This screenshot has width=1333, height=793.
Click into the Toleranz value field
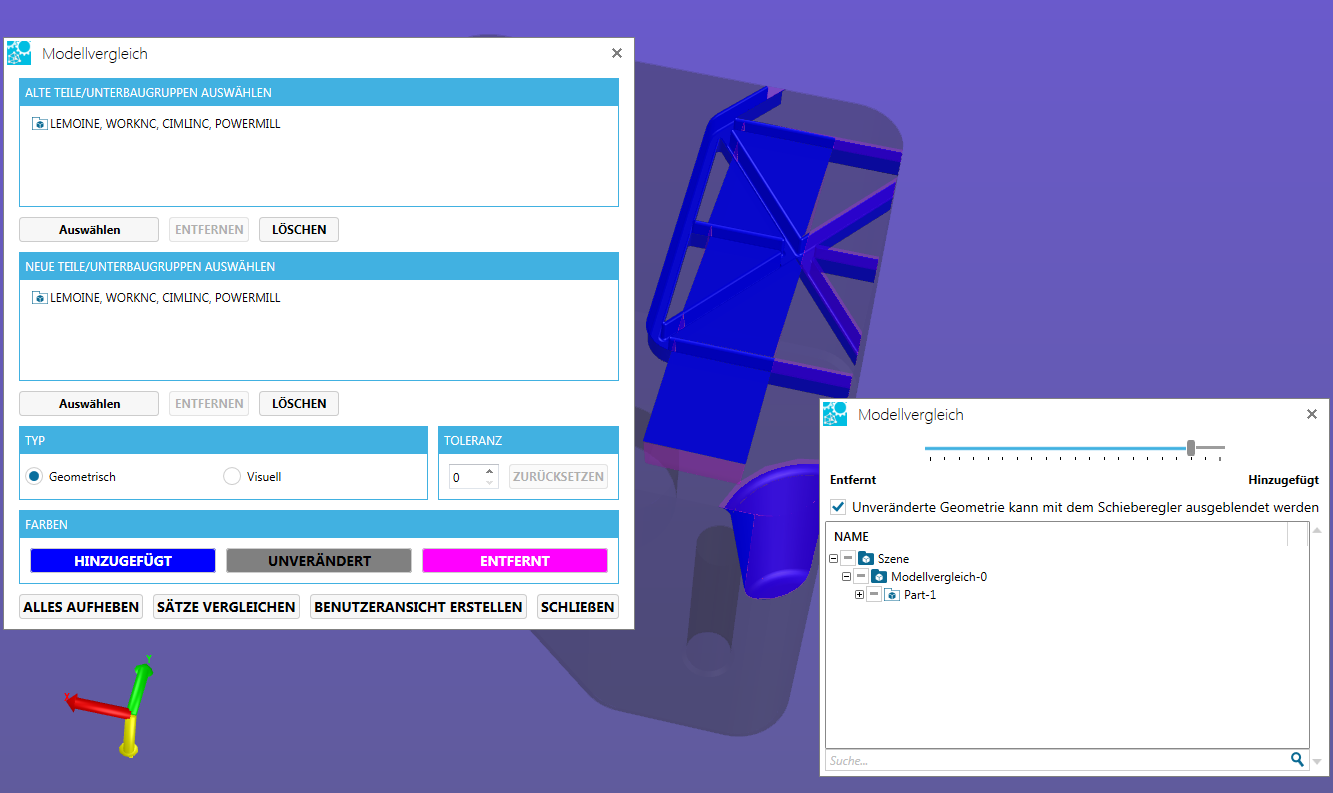466,477
